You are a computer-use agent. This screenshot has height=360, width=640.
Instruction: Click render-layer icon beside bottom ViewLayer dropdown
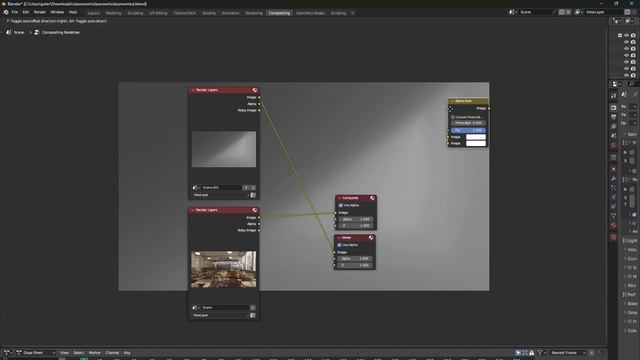click(253, 315)
